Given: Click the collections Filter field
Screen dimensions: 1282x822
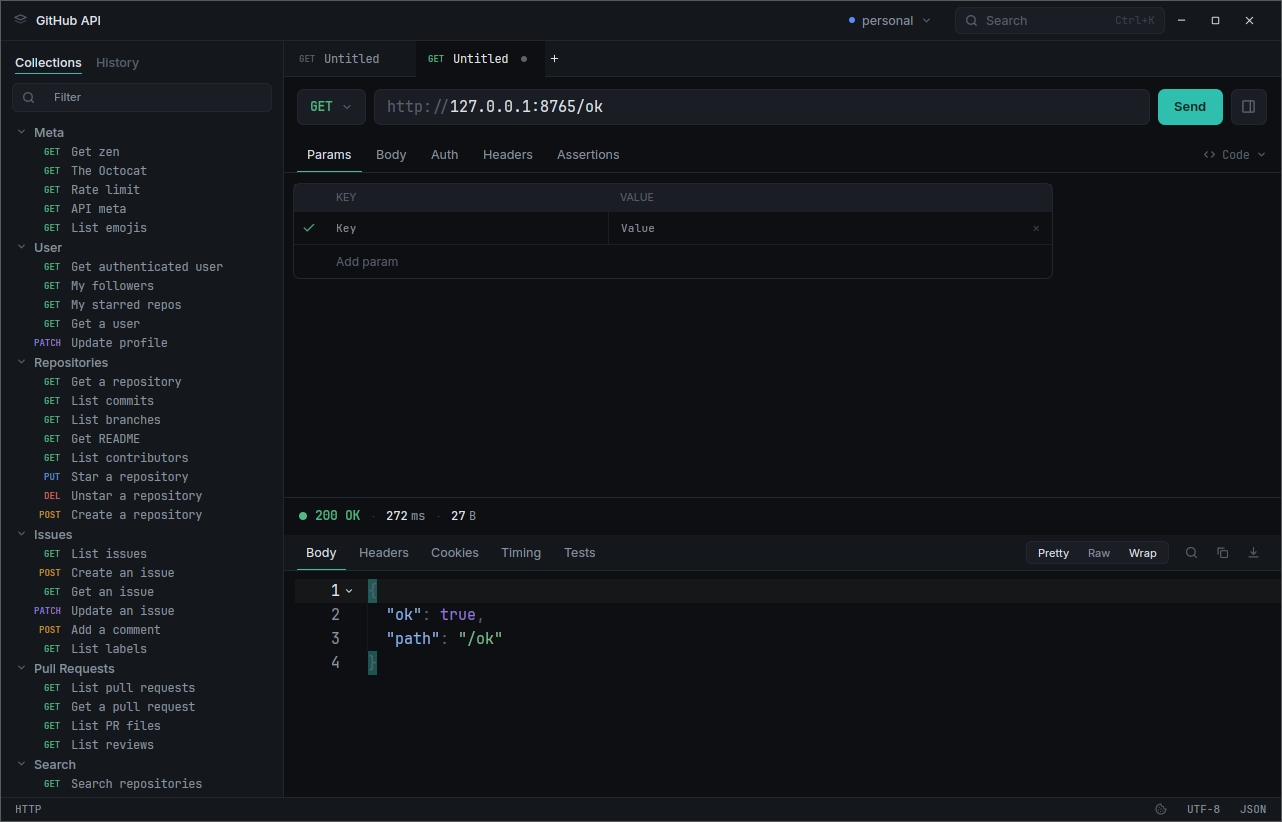Looking at the screenshot, I should click(142, 98).
